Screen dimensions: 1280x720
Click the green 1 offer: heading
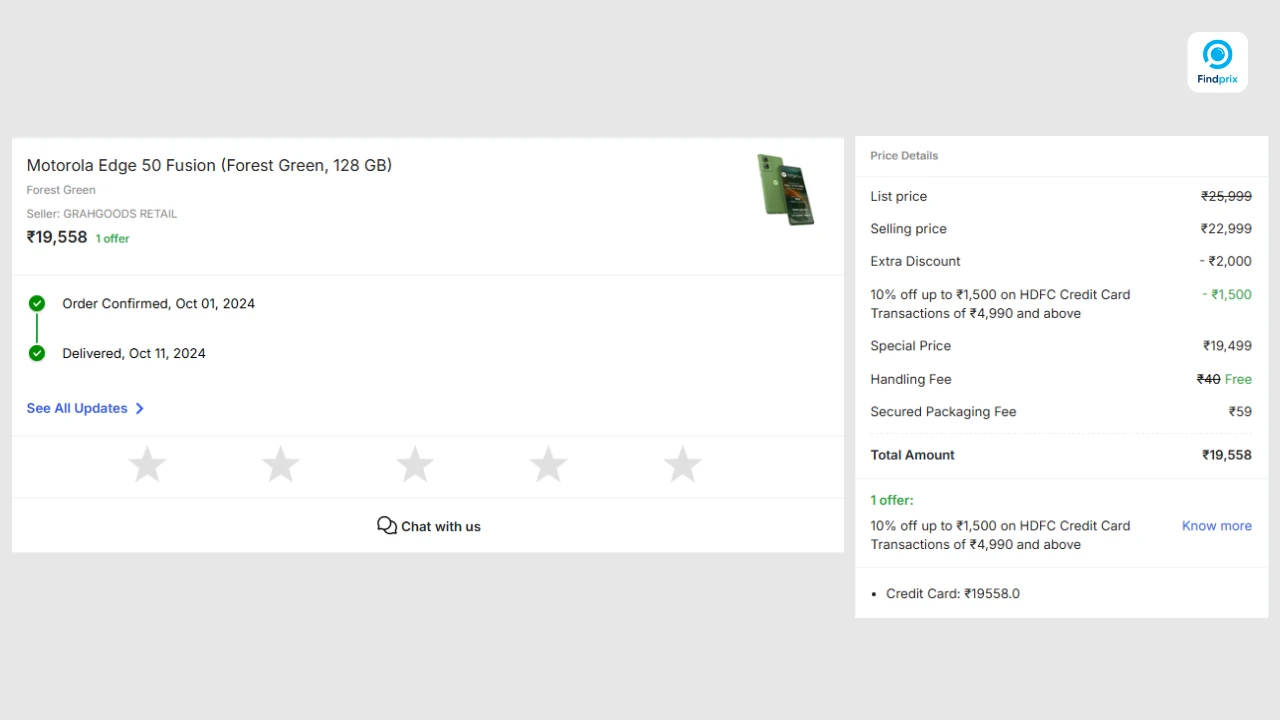point(892,500)
